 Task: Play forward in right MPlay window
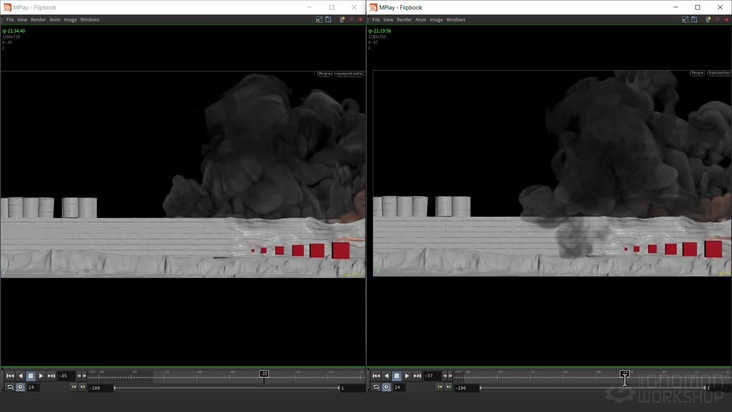[x=407, y=376]
